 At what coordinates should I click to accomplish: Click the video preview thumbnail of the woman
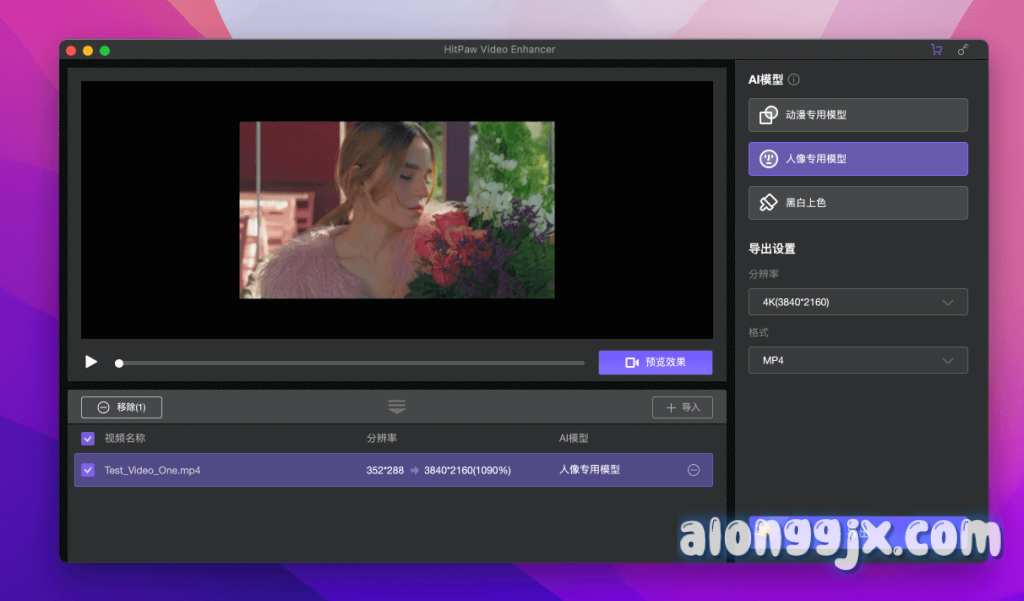click(396, 210)
